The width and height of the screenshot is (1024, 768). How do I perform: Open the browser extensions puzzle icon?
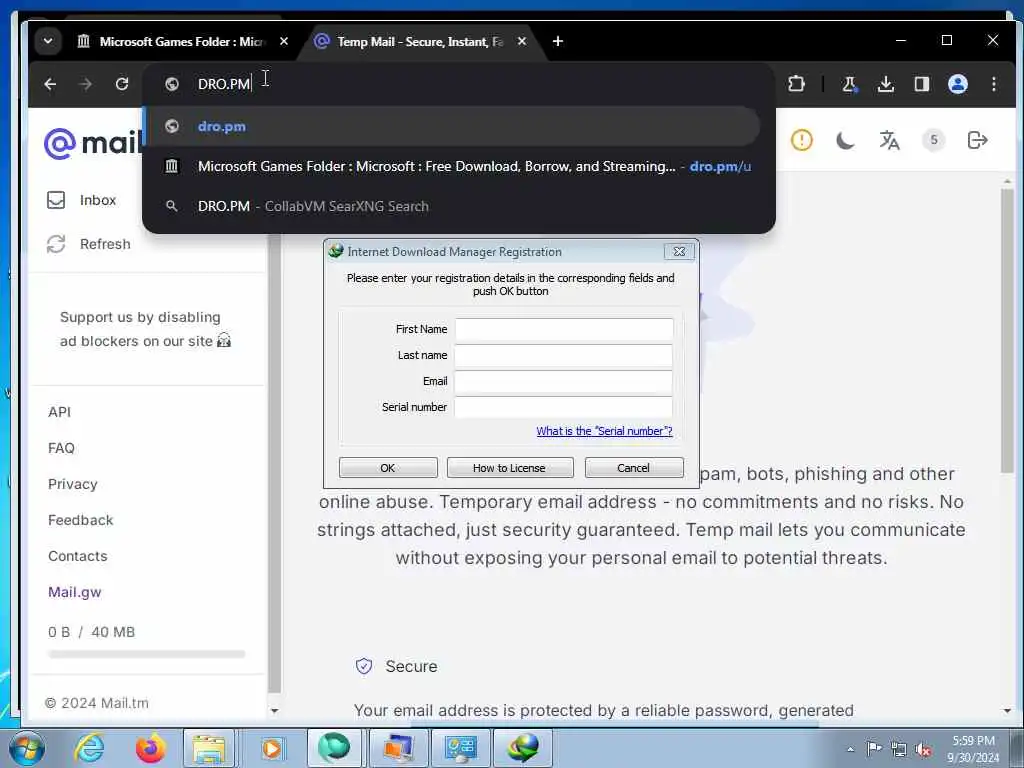point(796,84)
